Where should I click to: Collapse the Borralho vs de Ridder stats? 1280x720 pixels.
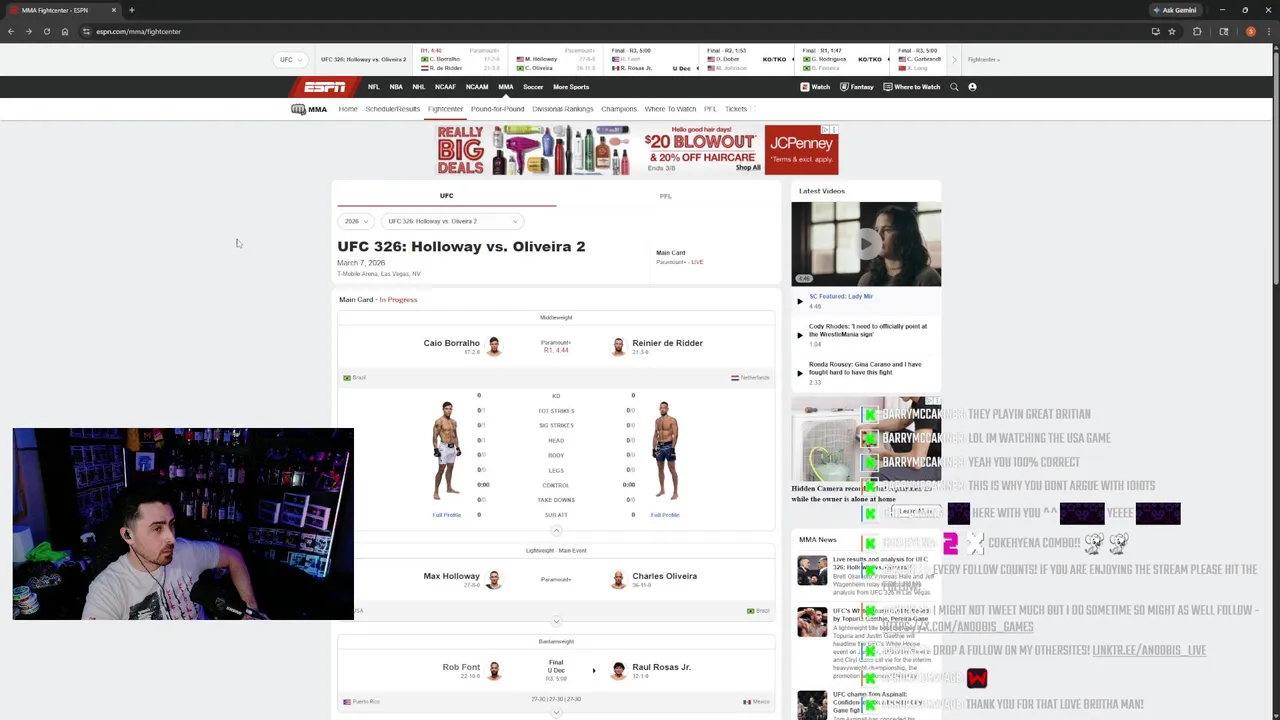click(556, 531)
